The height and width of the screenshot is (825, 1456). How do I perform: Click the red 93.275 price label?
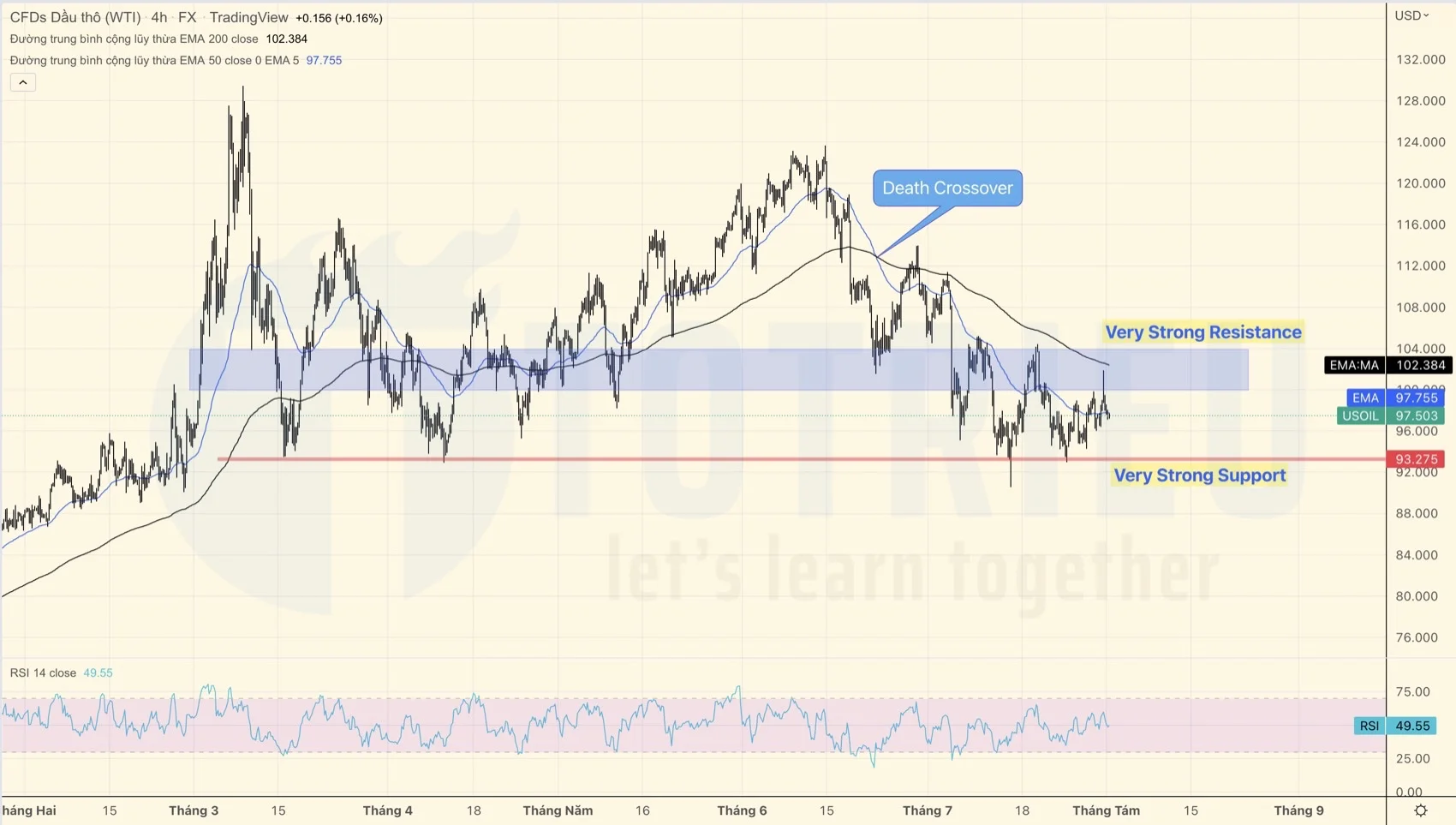pos(1416,459)
